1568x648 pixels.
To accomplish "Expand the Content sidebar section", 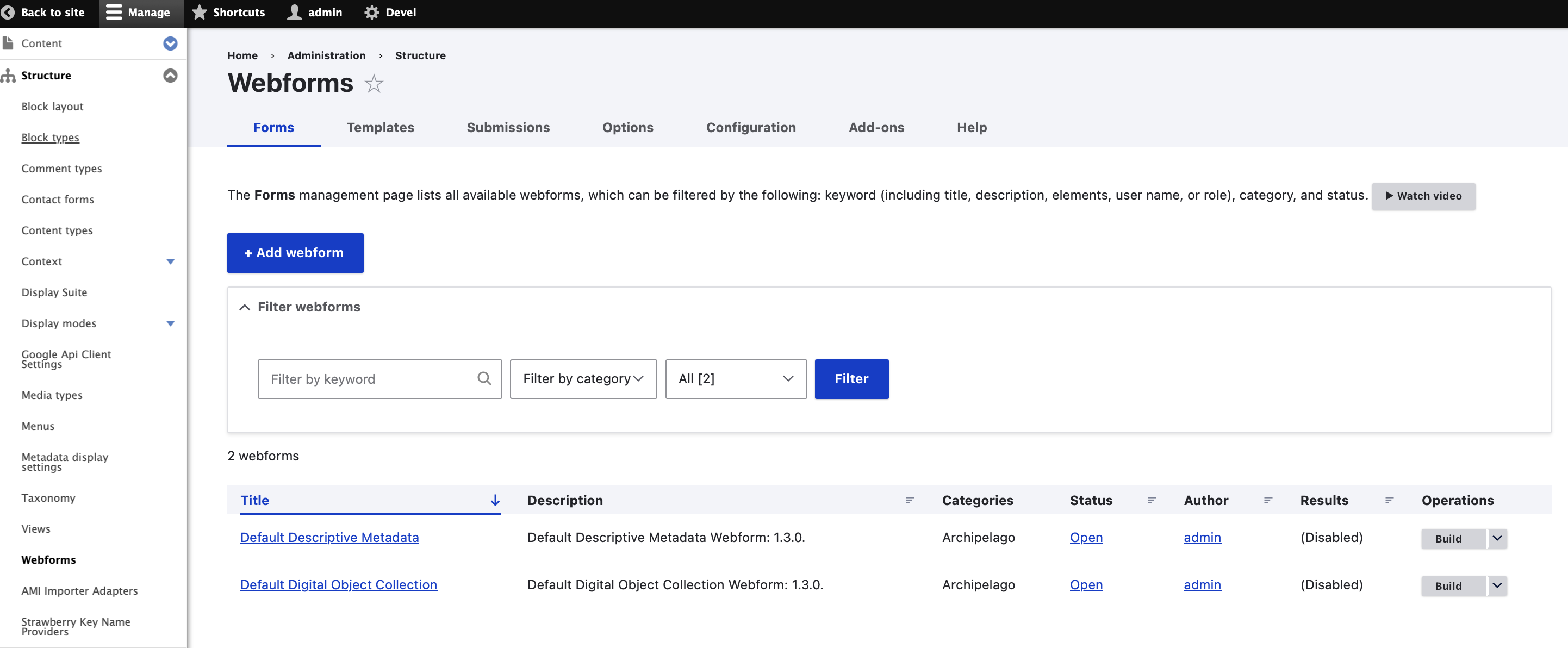I will coord(170,43).
